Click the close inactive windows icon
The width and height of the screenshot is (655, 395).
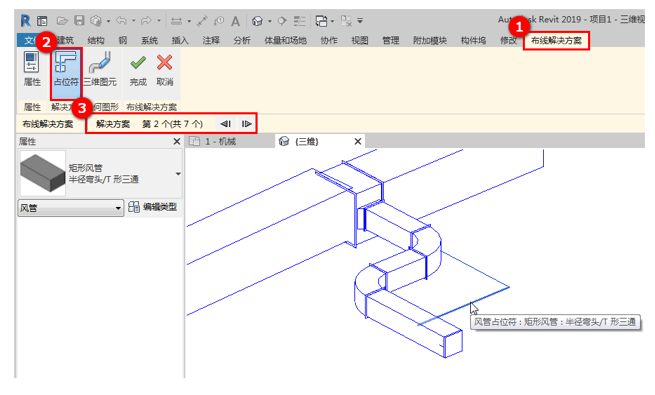pyautogui.click(x=346, y=20)
